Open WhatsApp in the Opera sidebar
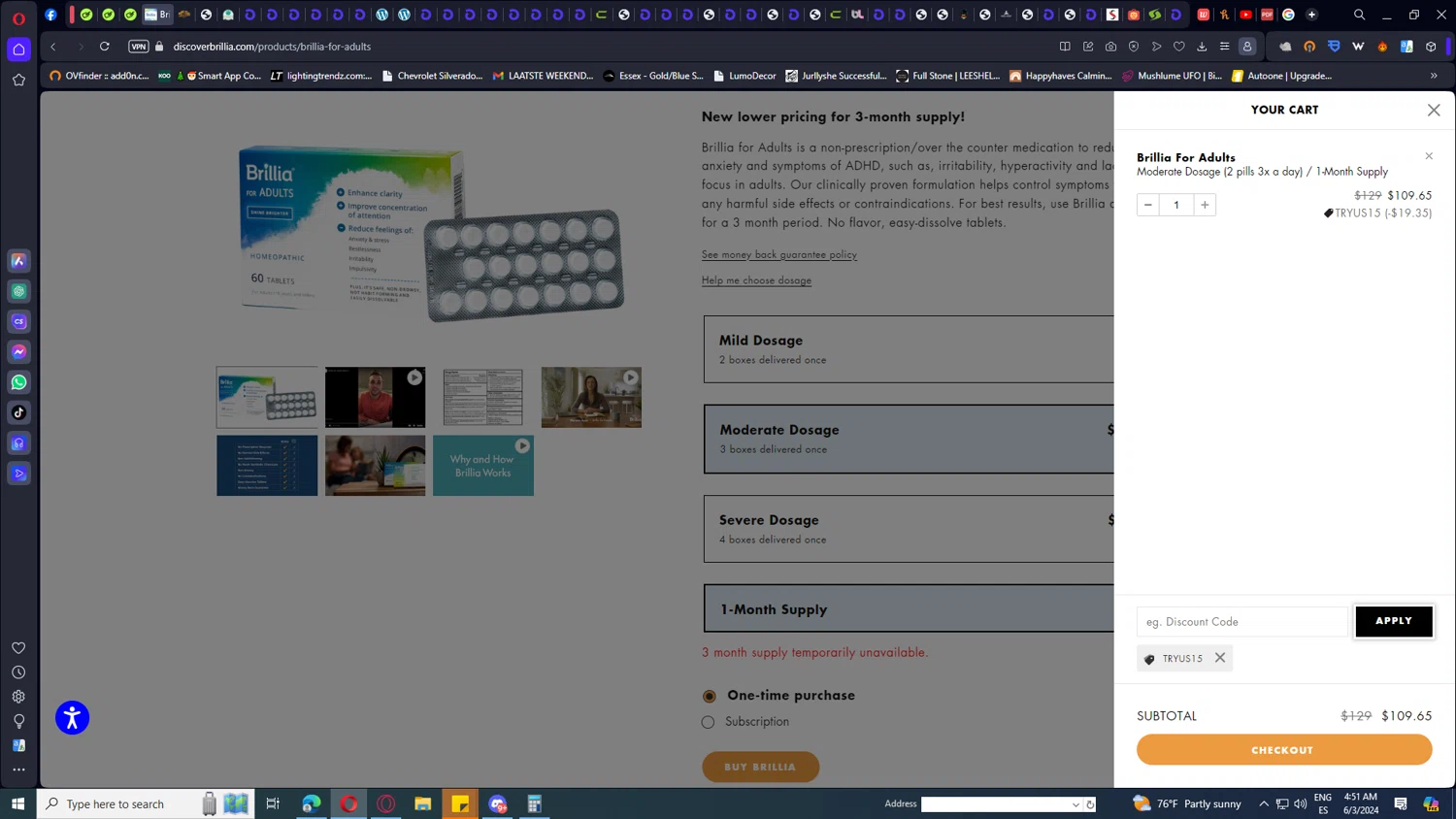Screen dimensions: 1456x819 tap(18, 382)
